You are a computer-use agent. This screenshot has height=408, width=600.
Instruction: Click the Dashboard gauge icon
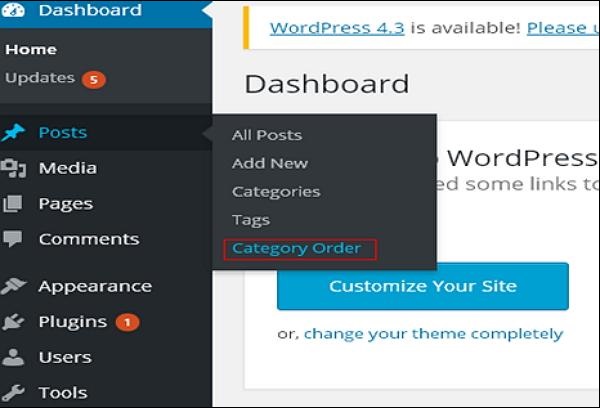click(14, 11)
